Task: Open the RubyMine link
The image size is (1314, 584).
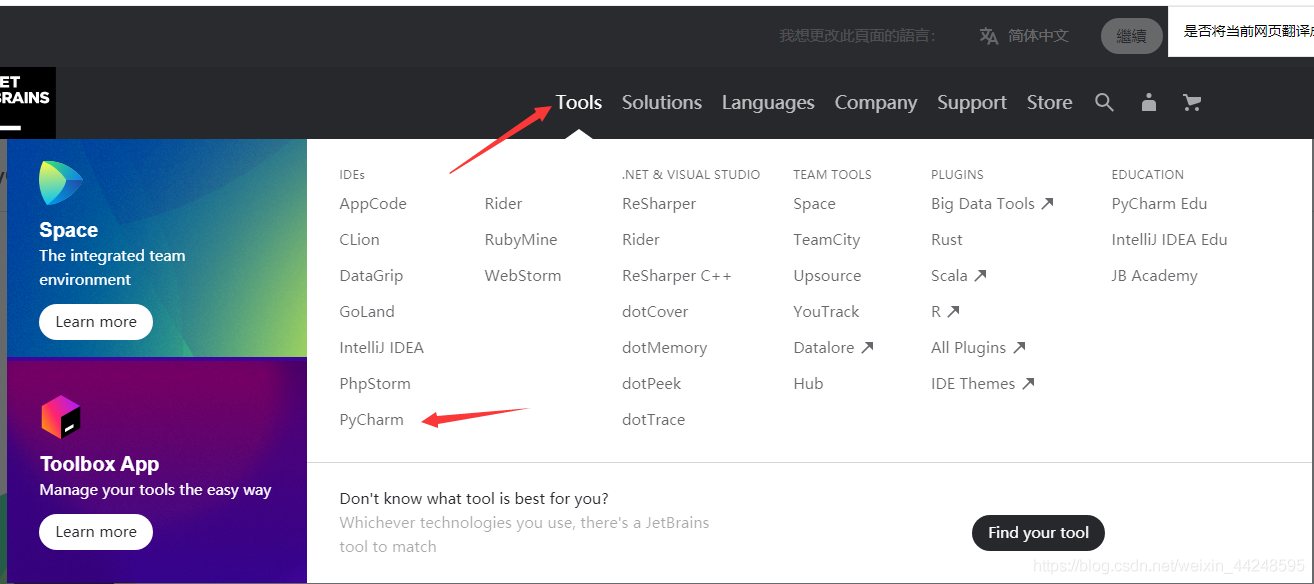Action: (521, 240)
